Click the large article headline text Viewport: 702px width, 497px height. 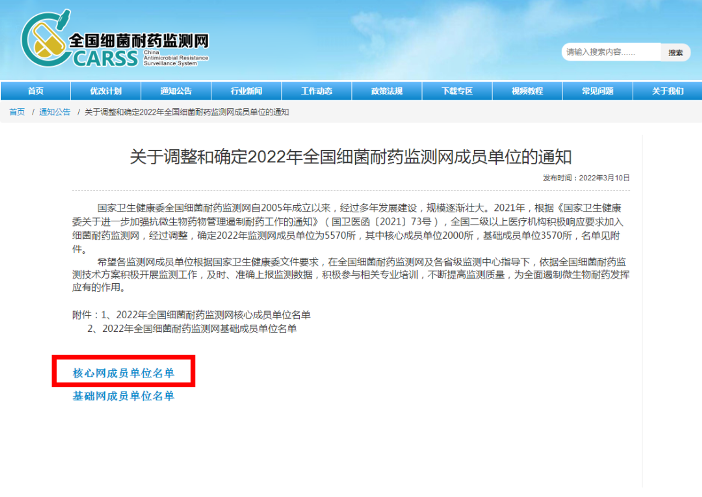coord(351,156)
